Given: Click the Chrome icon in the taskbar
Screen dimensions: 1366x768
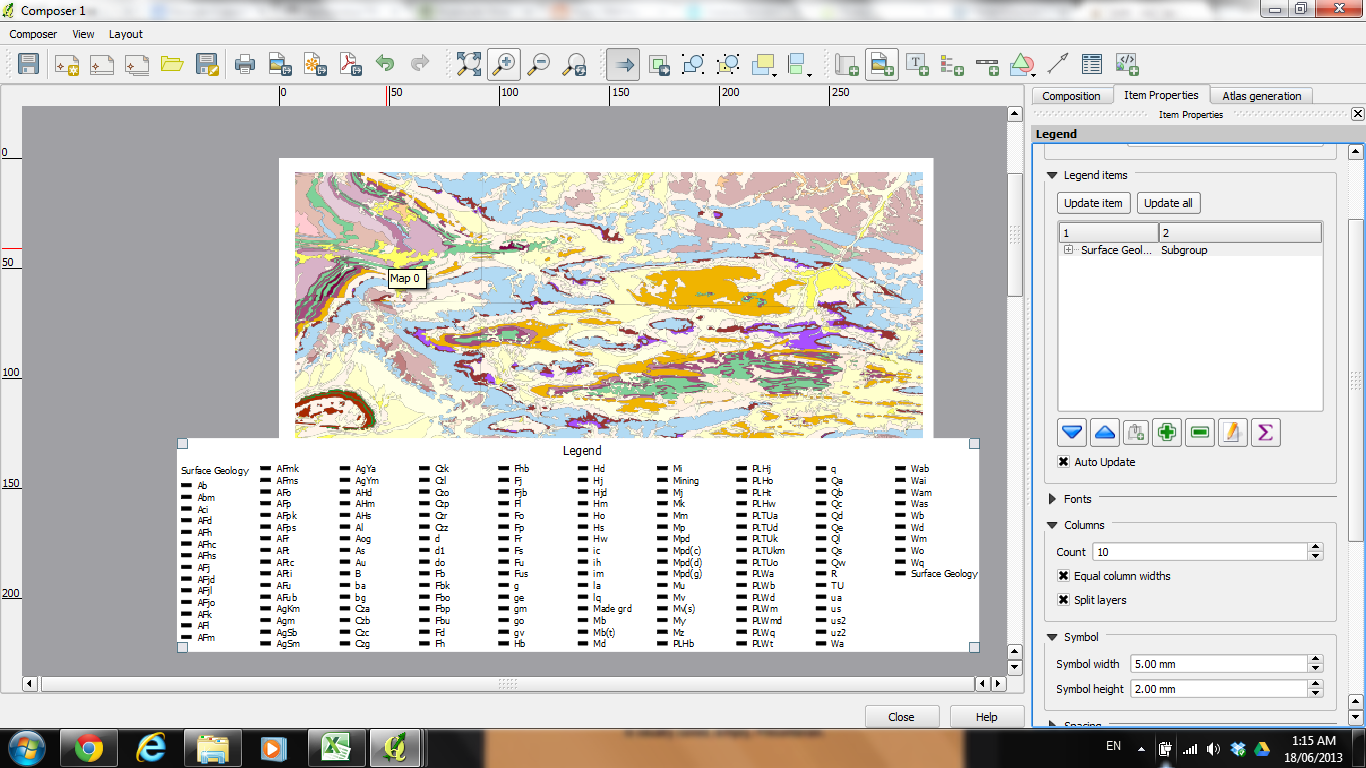Looking at the screenshot, I should pos(88,748).
